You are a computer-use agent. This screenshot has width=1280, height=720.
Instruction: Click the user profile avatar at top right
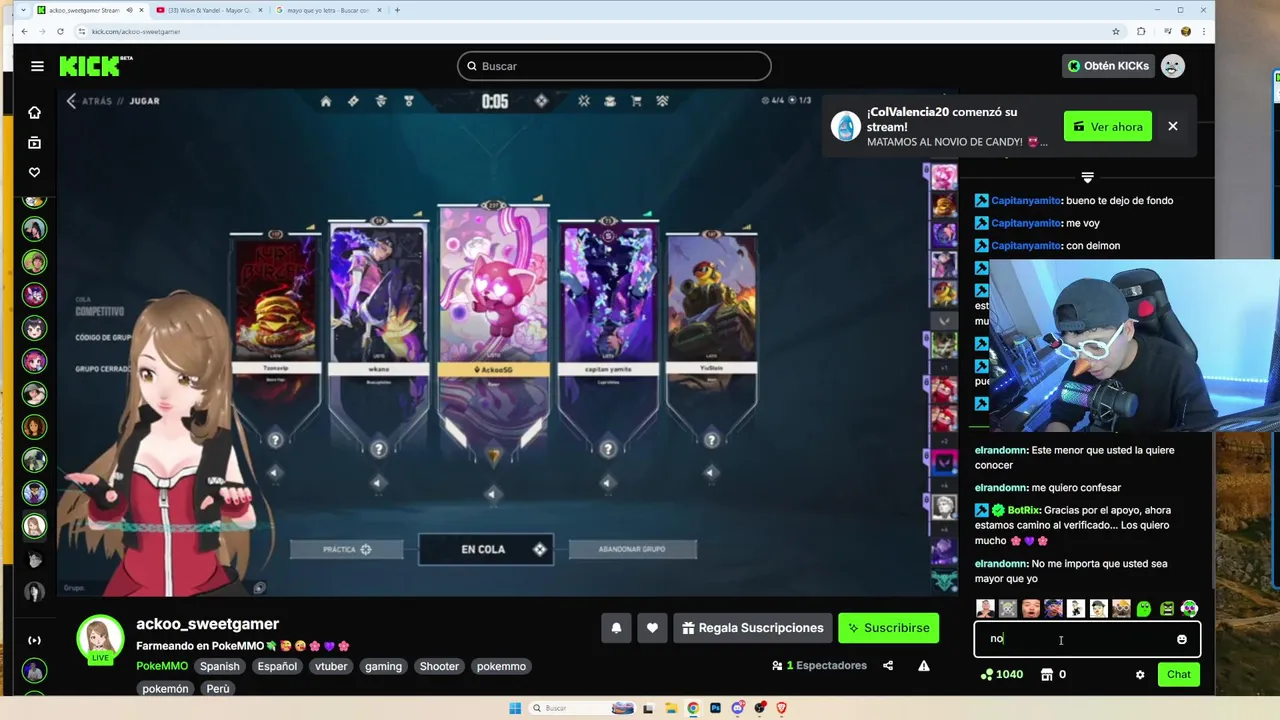click(1173, 66)
